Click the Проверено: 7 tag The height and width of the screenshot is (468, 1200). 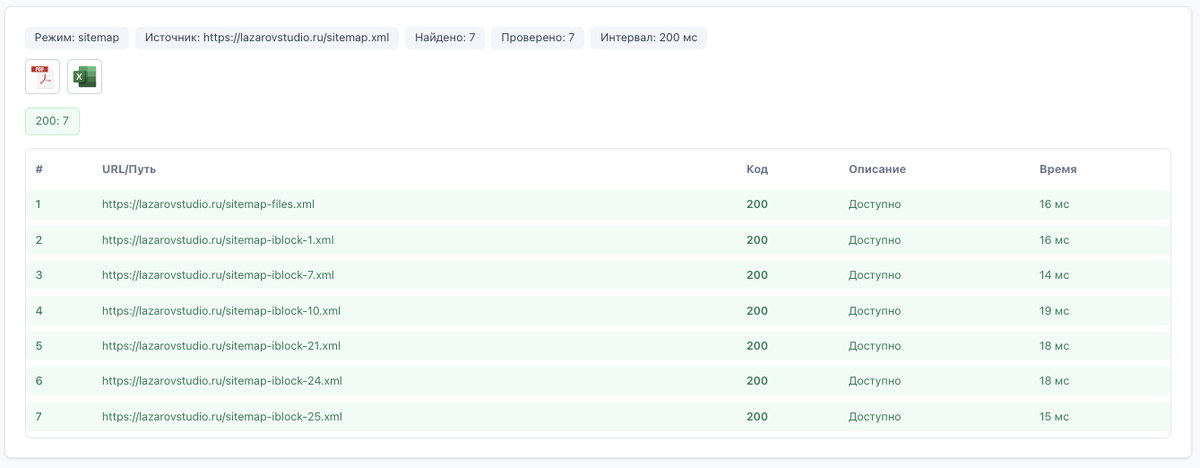coord(538,38)
